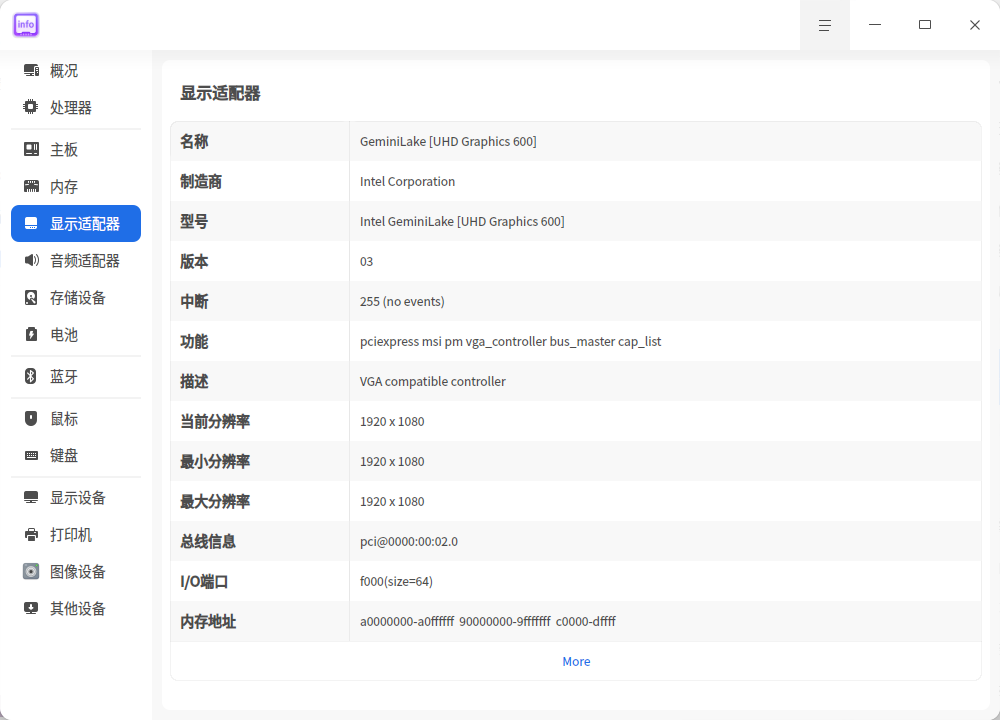Viewport: 1000px width, 720px height.
Task: Go to the 内存 category
Action: (x=64, y=186)
